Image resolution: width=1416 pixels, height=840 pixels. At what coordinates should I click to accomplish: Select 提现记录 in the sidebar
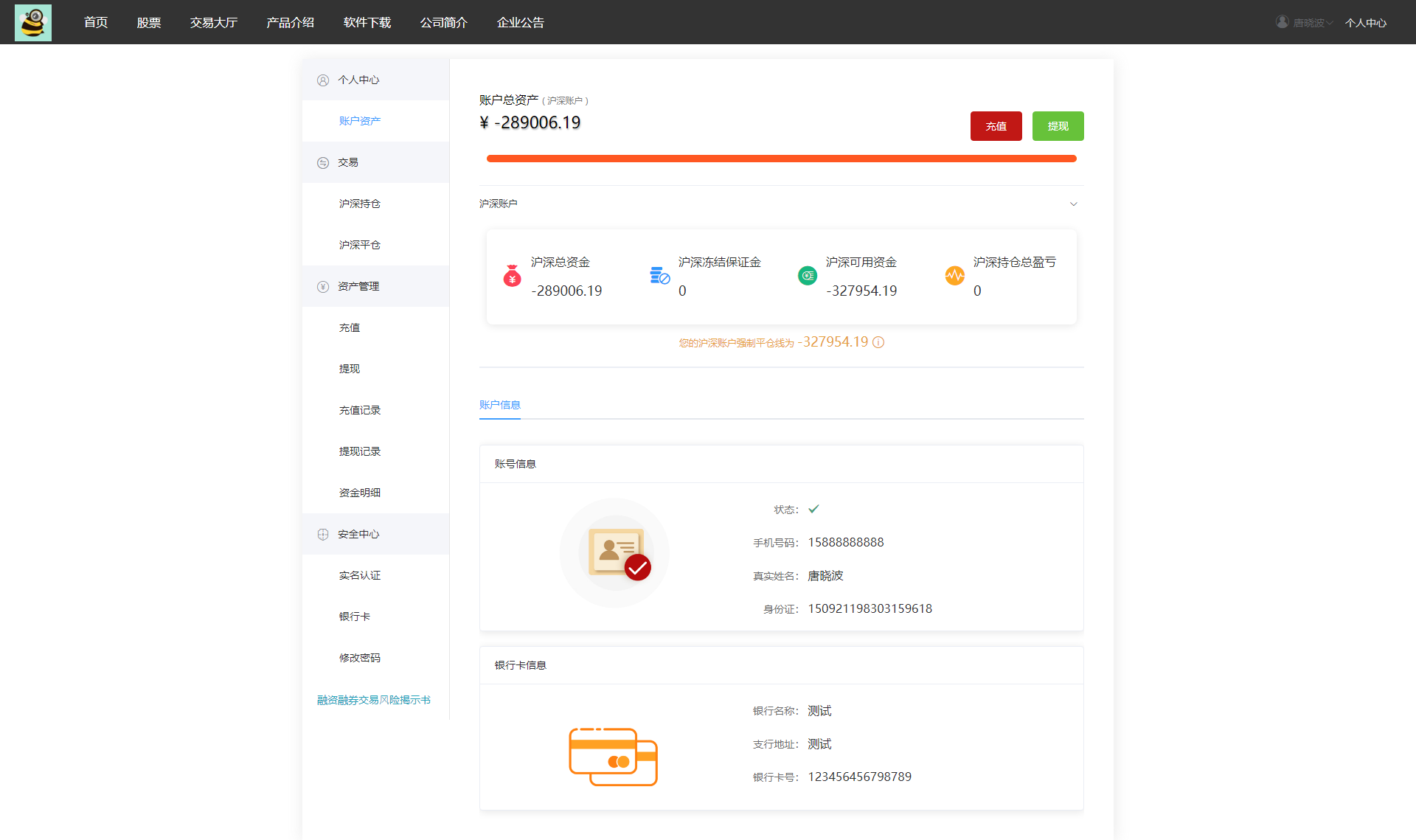point(359,451)
